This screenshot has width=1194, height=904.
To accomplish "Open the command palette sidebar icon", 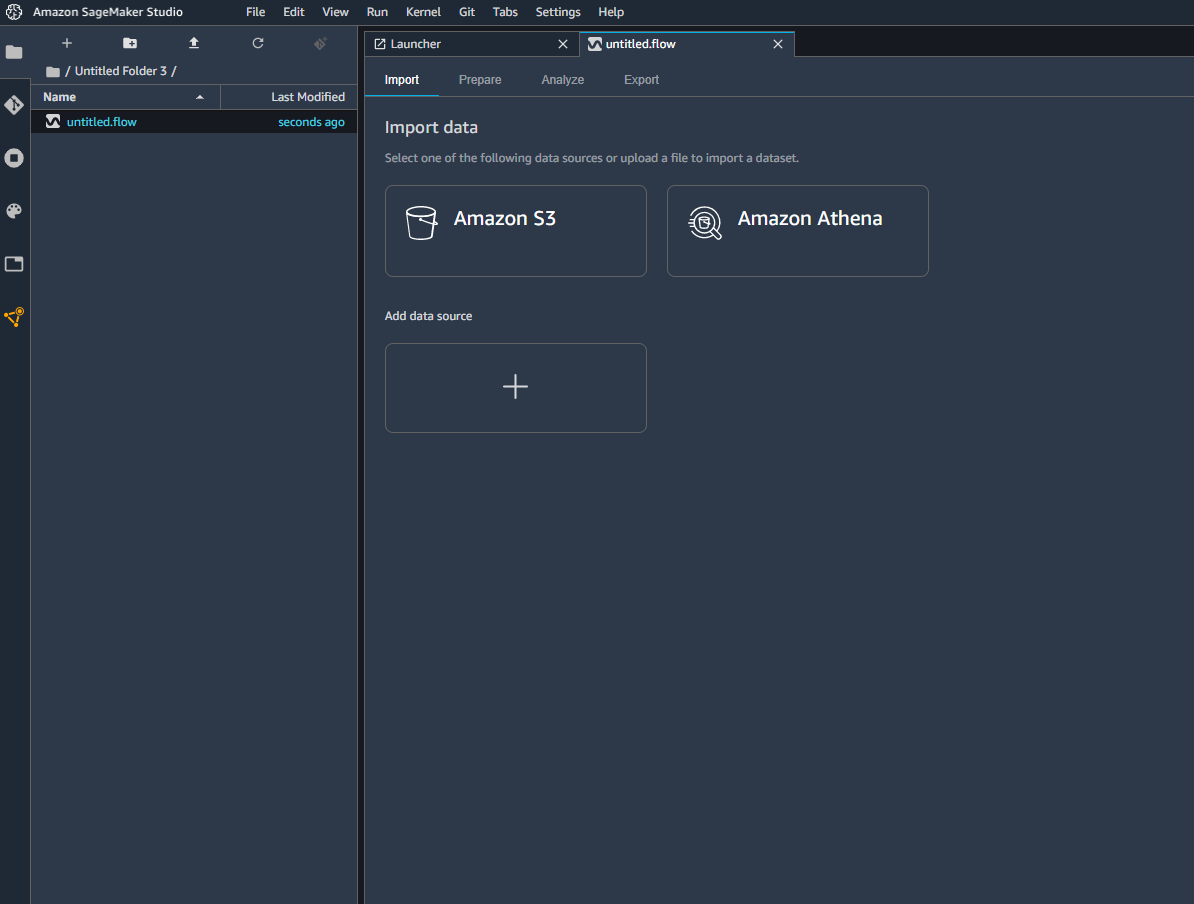I will [x=14, y=211].
